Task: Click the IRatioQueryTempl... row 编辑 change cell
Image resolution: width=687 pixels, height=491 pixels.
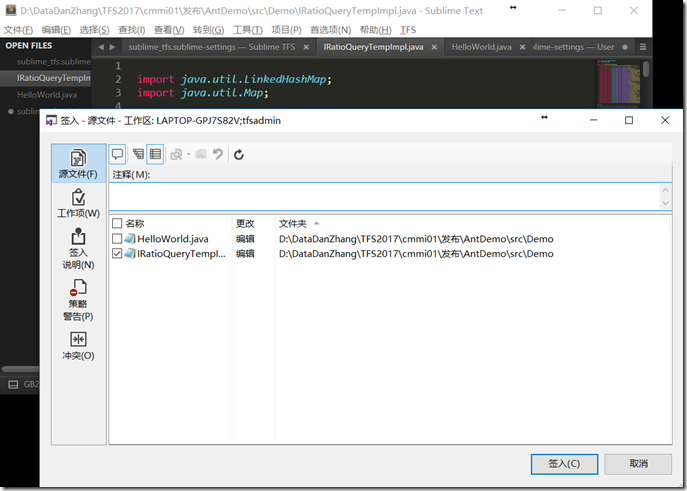Action: pyautogui.click(x=245, y=254)
